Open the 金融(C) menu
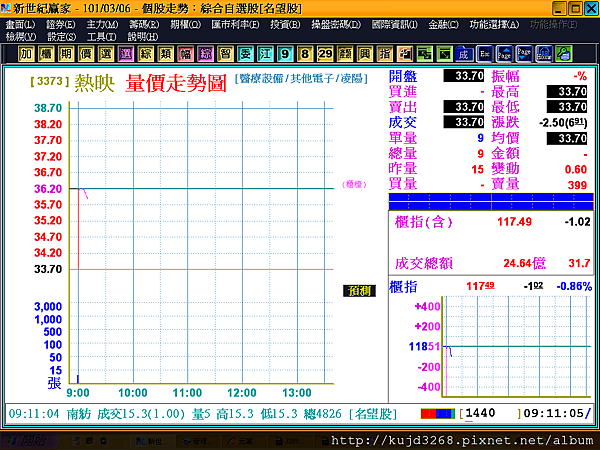600x450 pixels. [x=443, y=24]
